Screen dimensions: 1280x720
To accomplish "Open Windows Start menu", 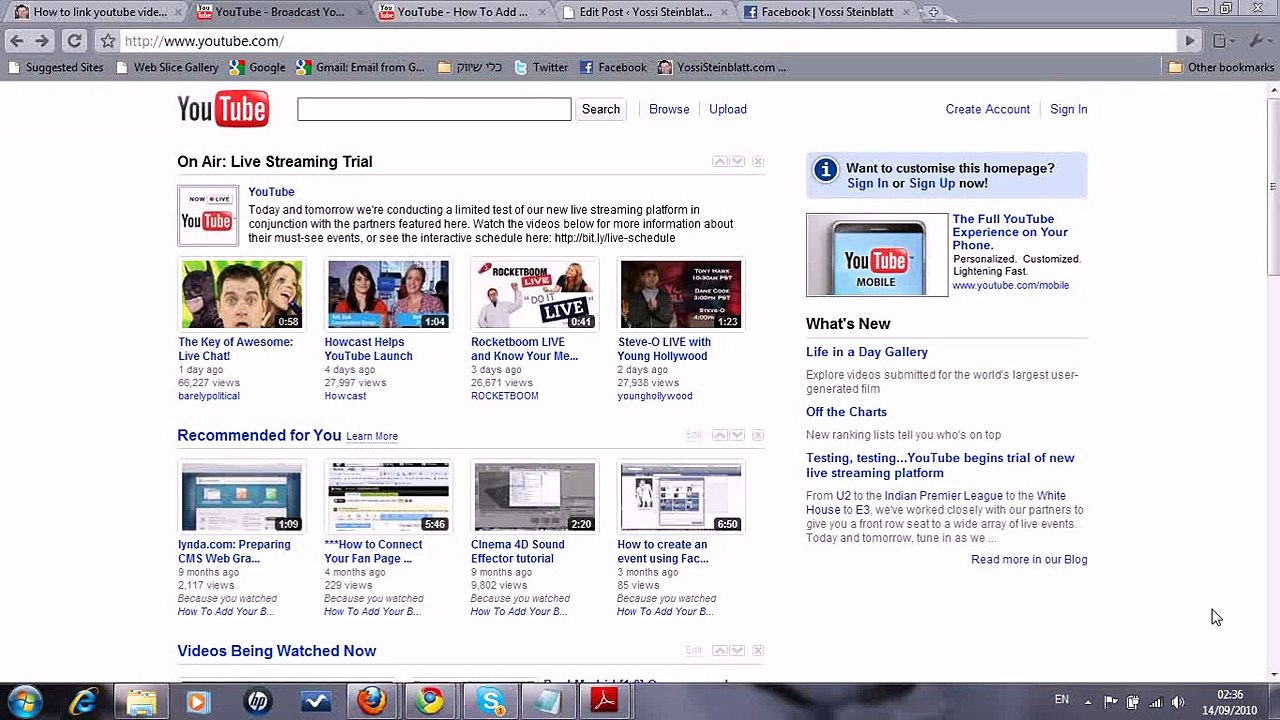I will (x=25, y=700).
